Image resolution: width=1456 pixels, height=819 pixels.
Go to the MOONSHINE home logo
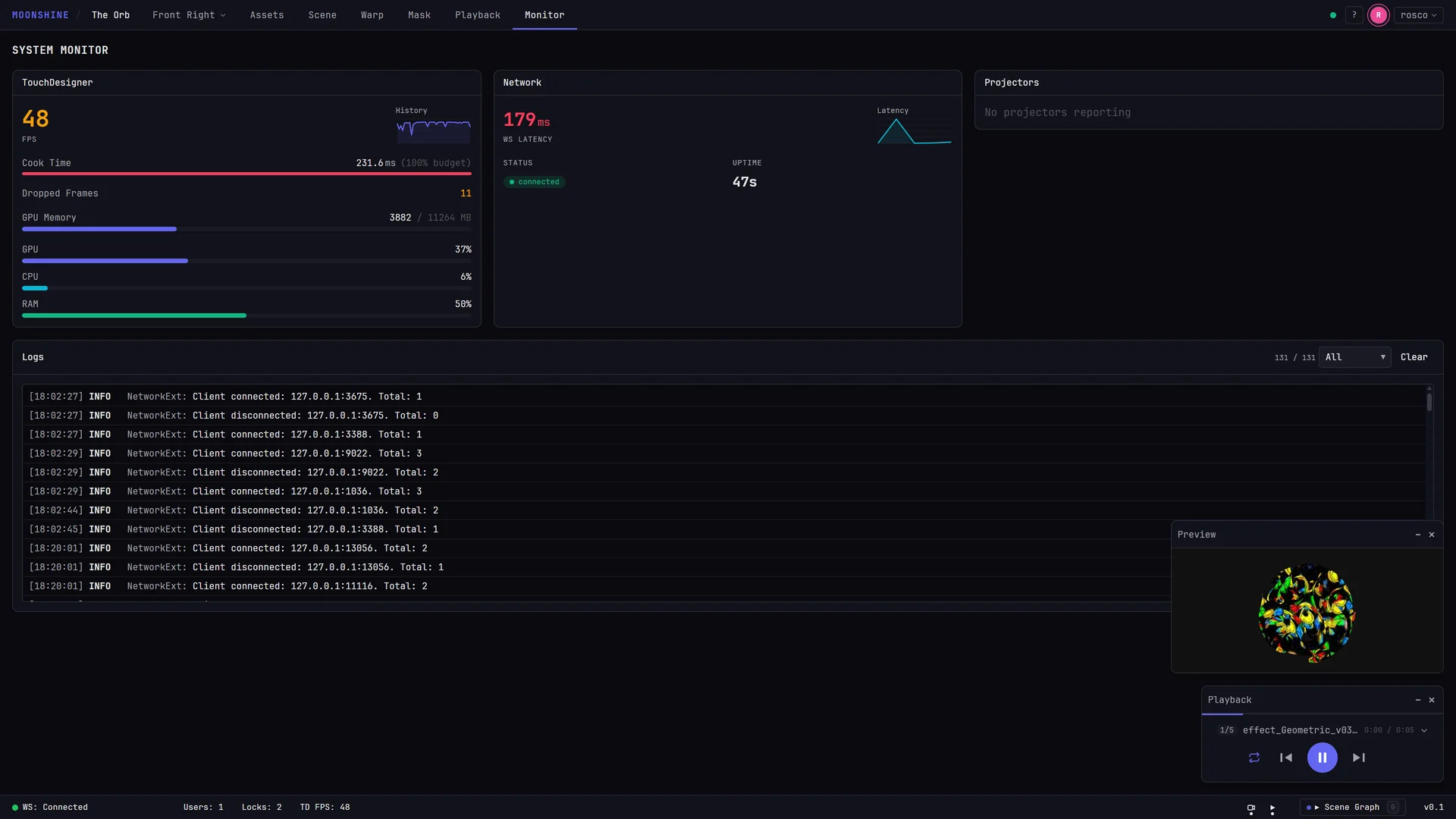pyautogui.click(x=40, y=15)
